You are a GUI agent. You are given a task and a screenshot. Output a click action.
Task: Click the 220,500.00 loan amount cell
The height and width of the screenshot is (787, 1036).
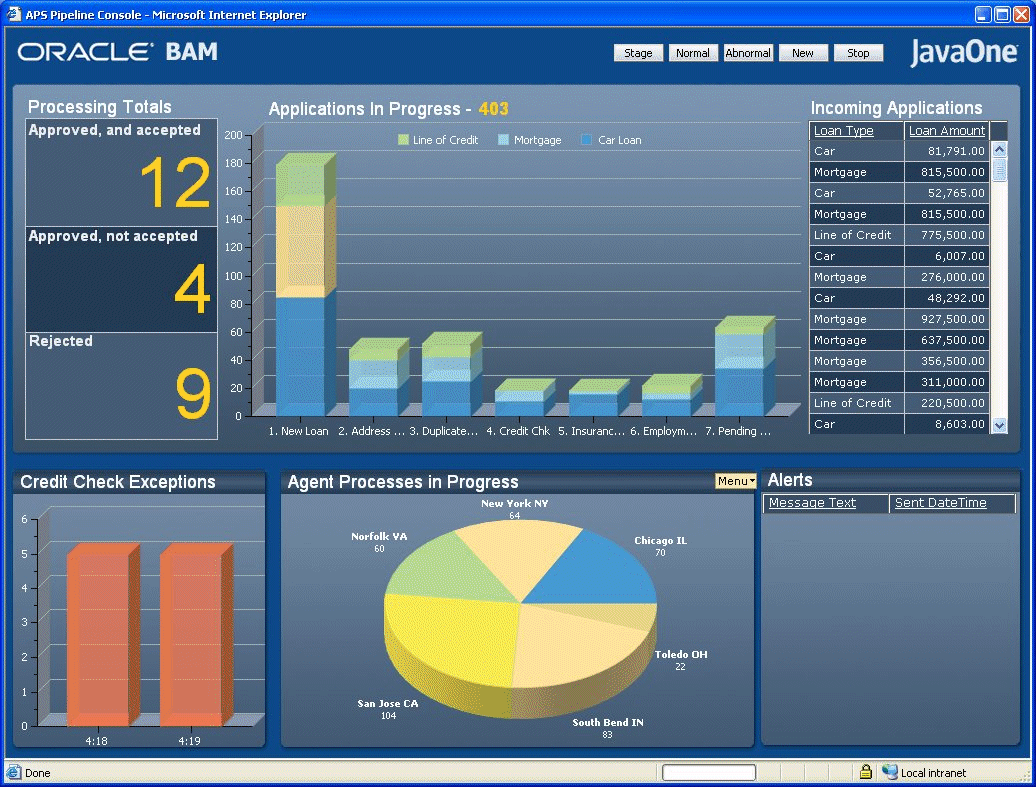946,403
